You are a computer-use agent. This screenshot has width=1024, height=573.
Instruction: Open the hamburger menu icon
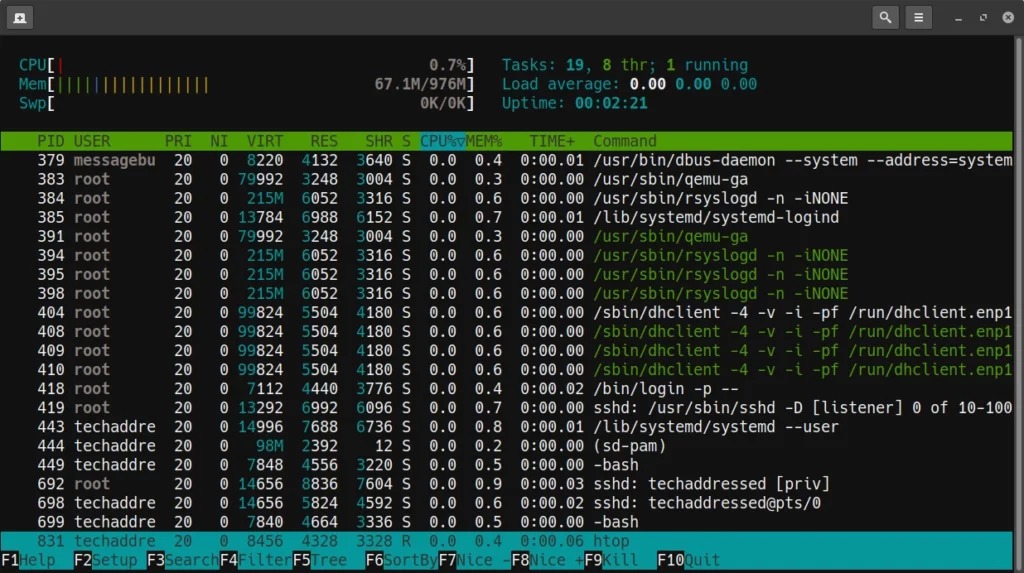coord(918,18)
